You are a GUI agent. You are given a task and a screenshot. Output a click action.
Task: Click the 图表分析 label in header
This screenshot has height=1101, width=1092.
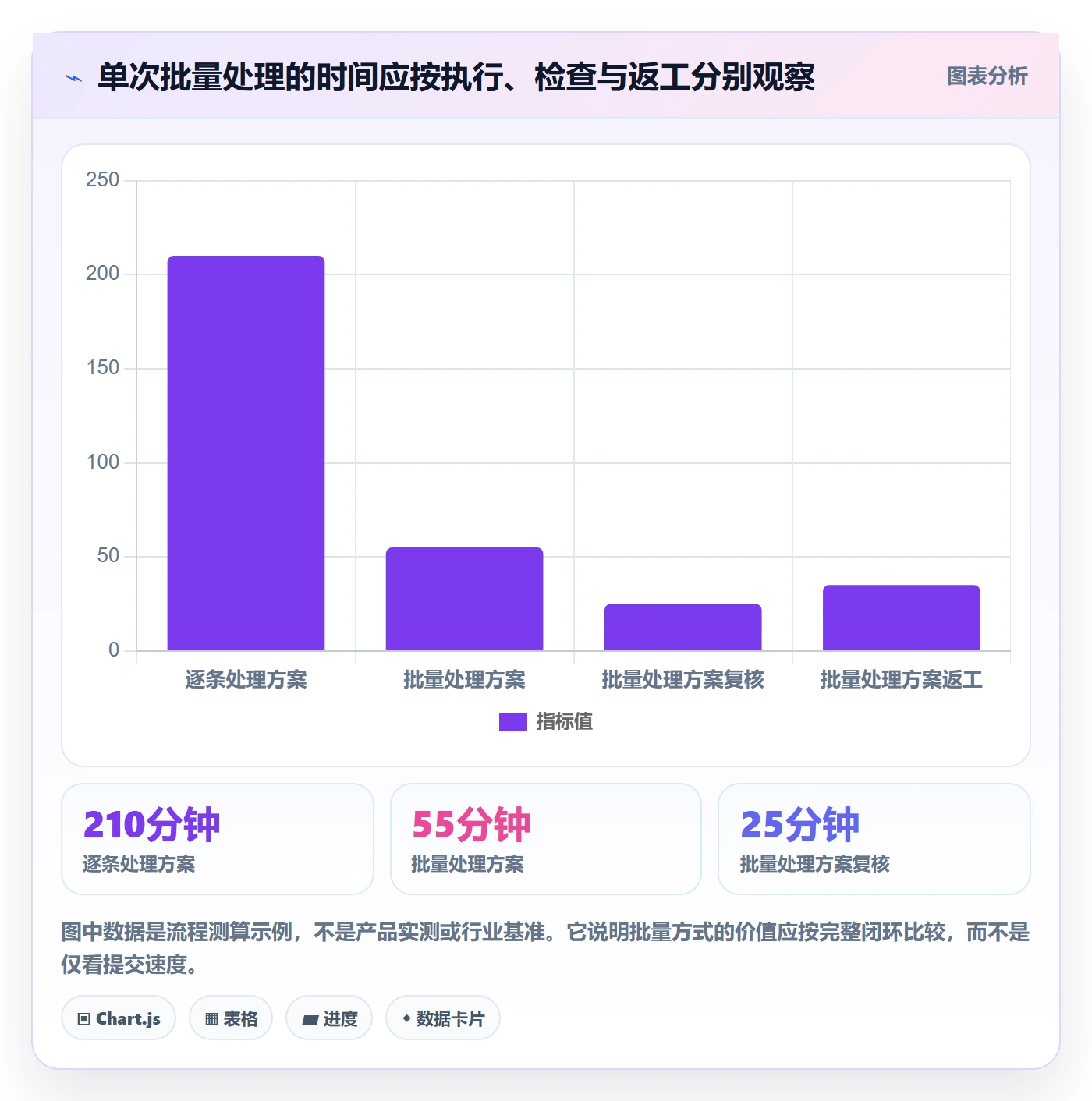coord(987,76)
